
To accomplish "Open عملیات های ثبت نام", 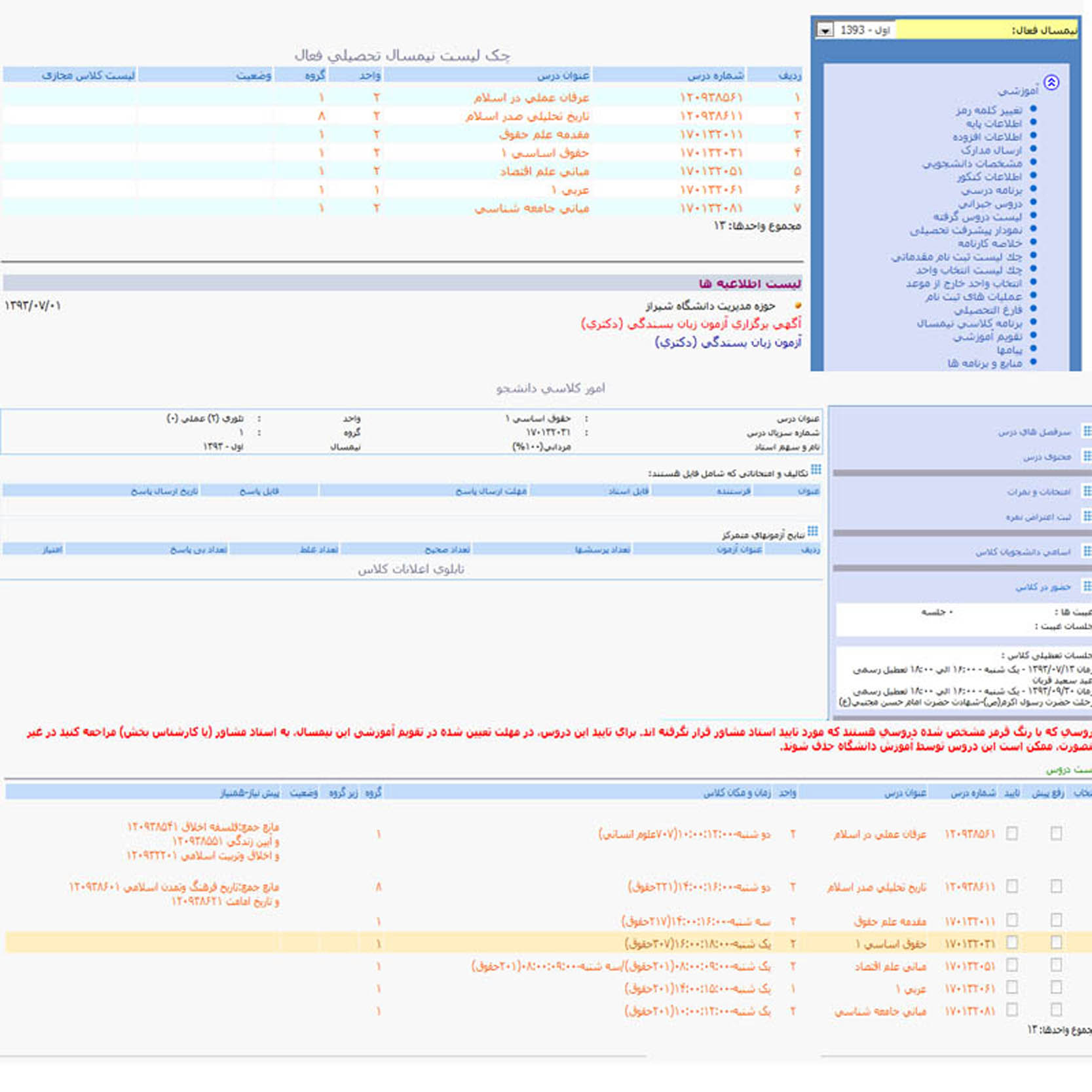I will (x=973, y=296).
